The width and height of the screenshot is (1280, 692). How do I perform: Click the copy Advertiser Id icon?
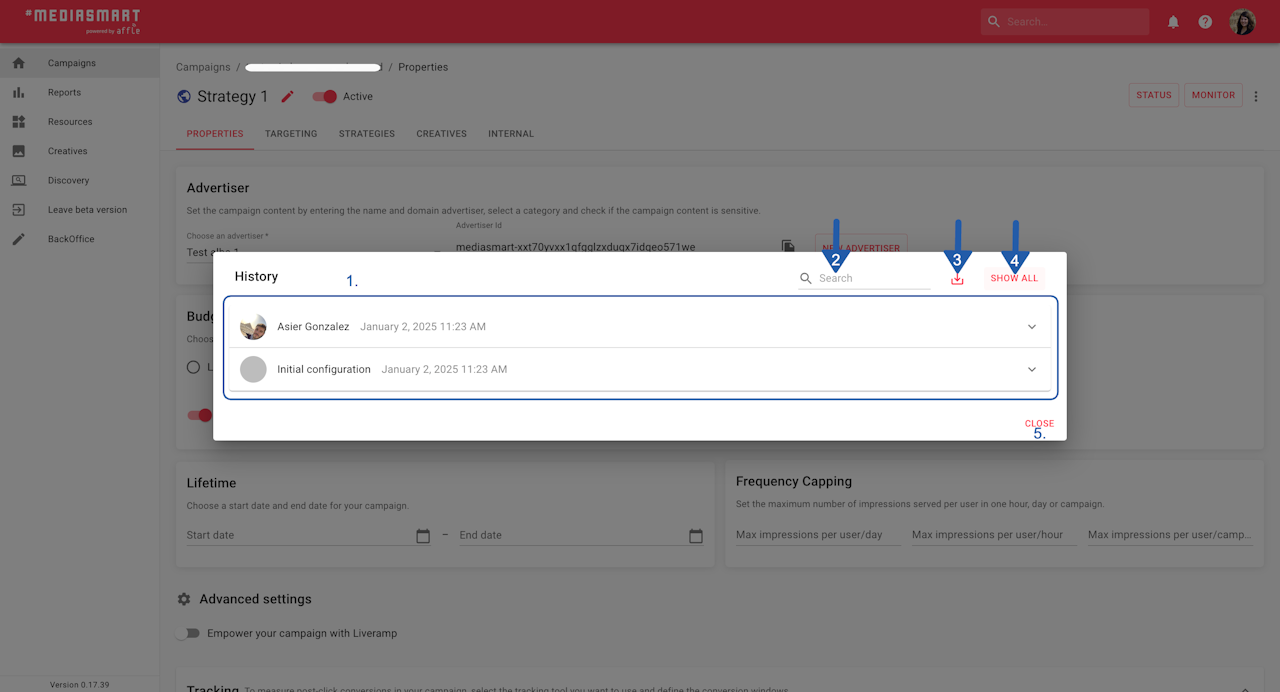pyautogui.click(x=788, y=246)
